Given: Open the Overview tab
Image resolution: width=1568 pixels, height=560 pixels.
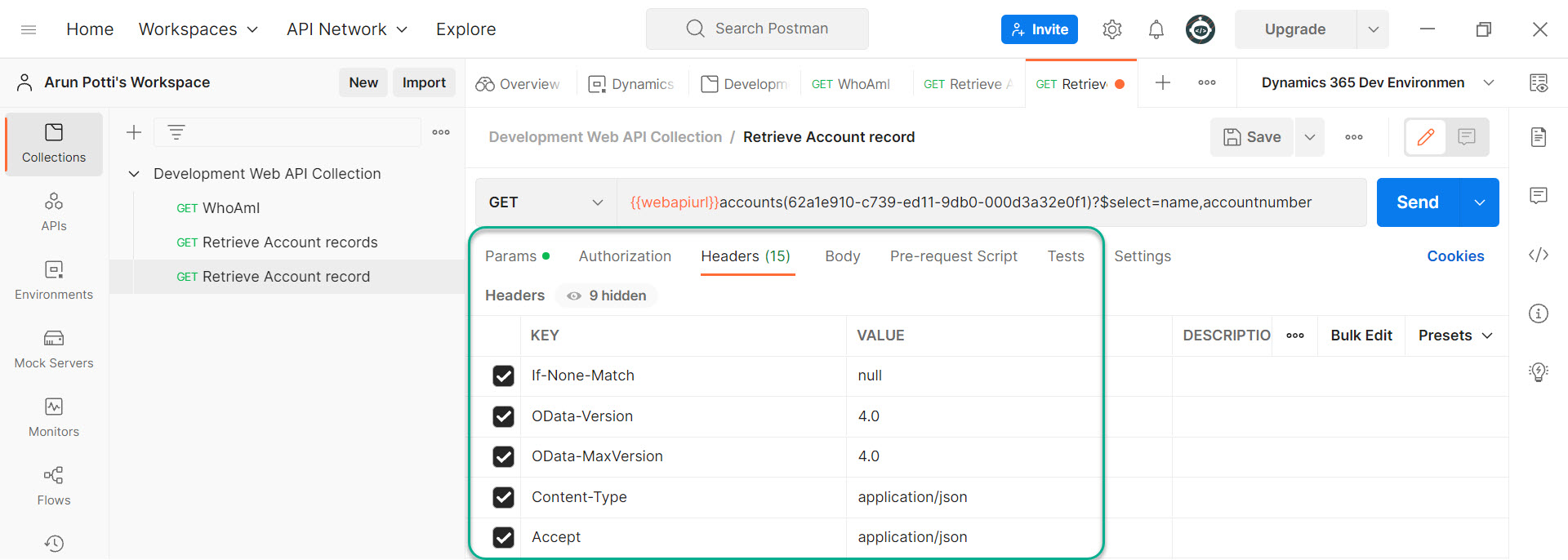Looking at the screenshot, I should point(519,84).
